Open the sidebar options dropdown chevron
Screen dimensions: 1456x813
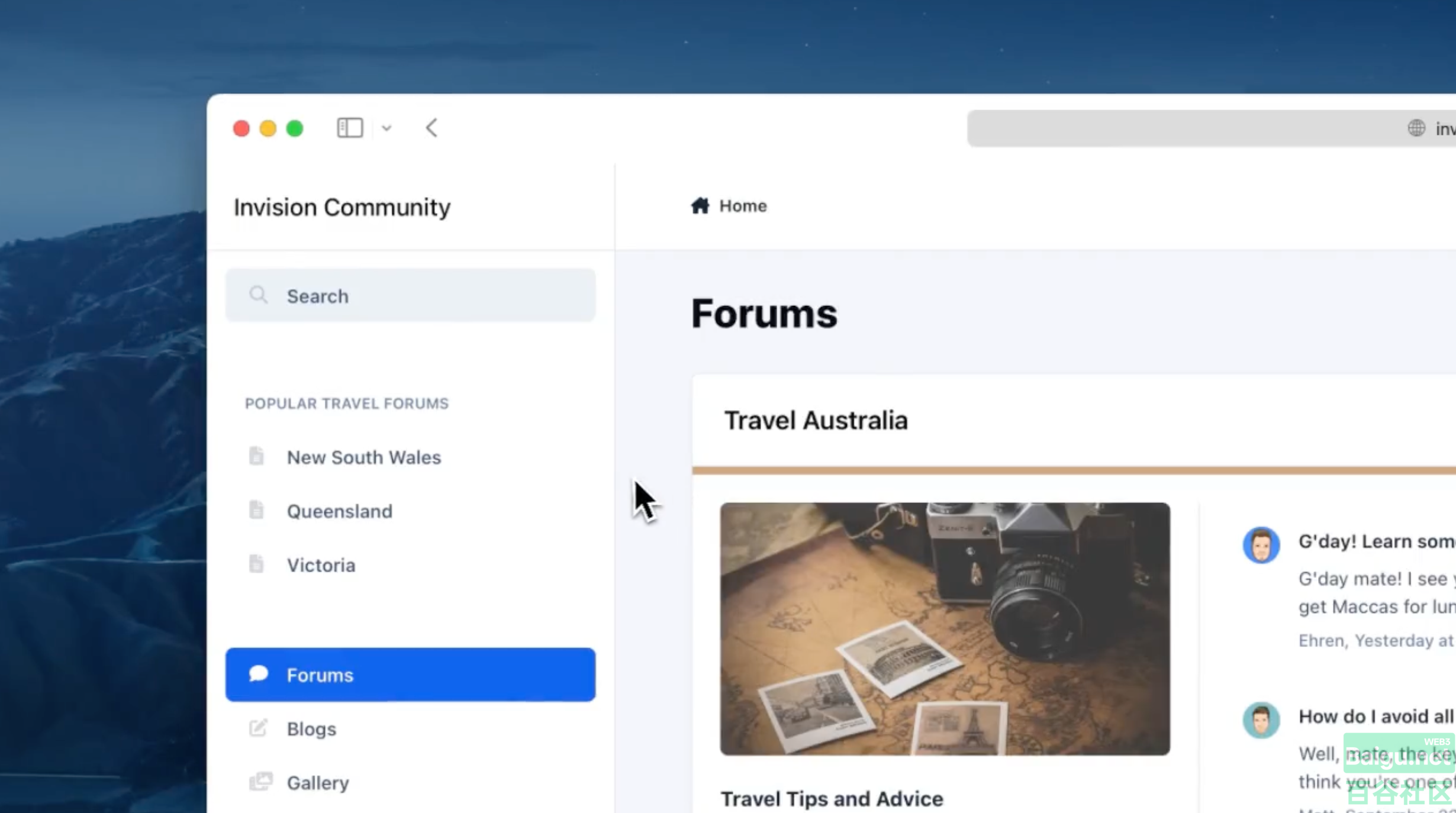pyautogui.click(x=386, y=128)
